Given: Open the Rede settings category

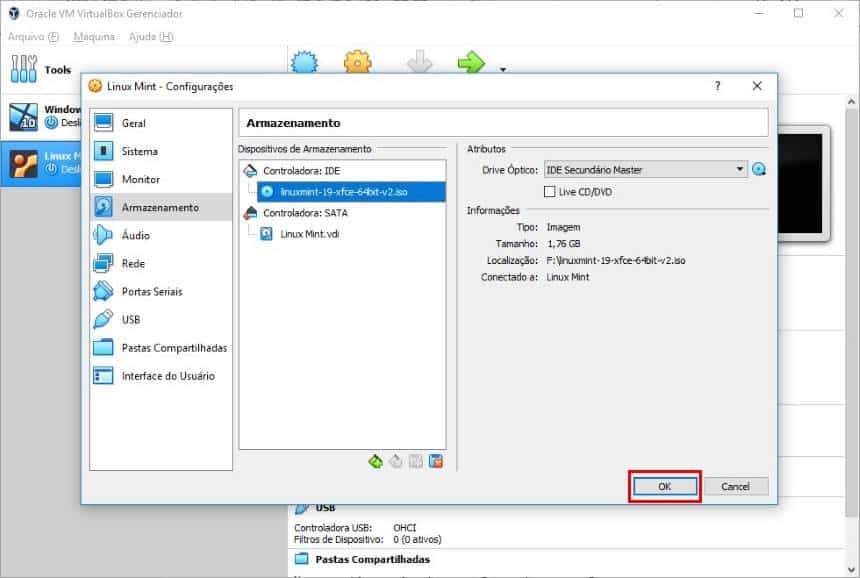Looking at the screenshot, I should click(x=161, y=264).
